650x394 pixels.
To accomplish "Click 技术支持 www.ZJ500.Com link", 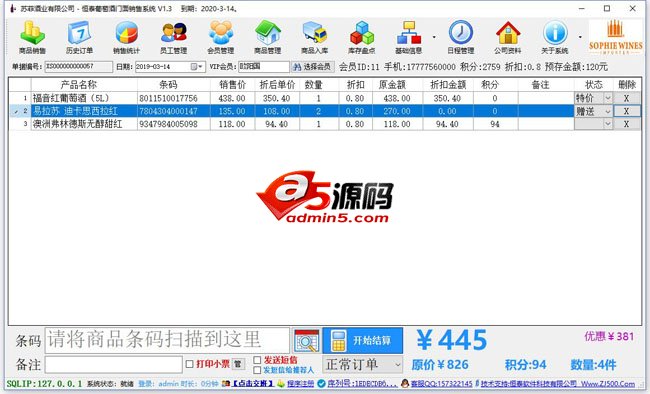I will [x=558, y=384].
